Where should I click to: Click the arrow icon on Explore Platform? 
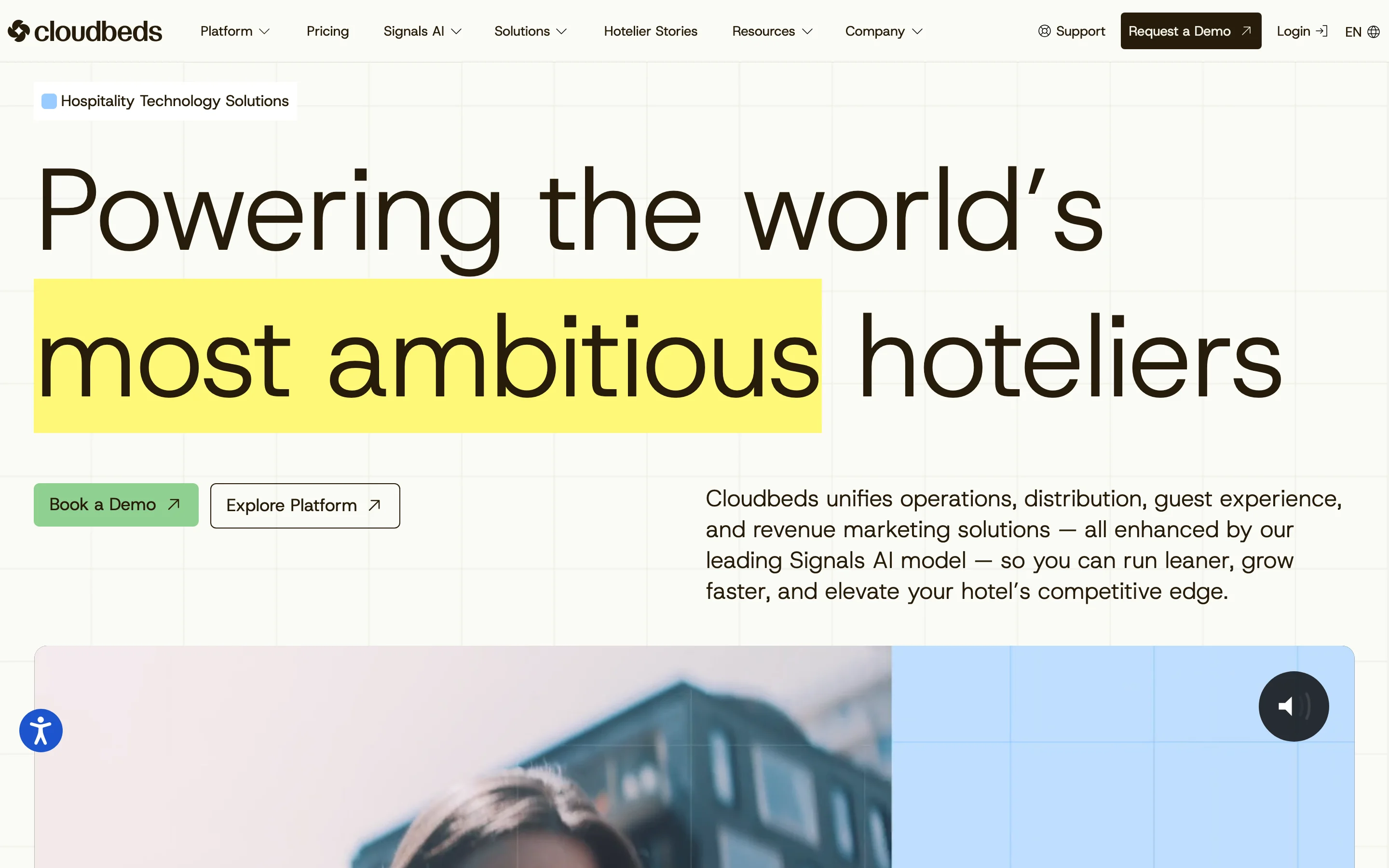tap(375, 505)
